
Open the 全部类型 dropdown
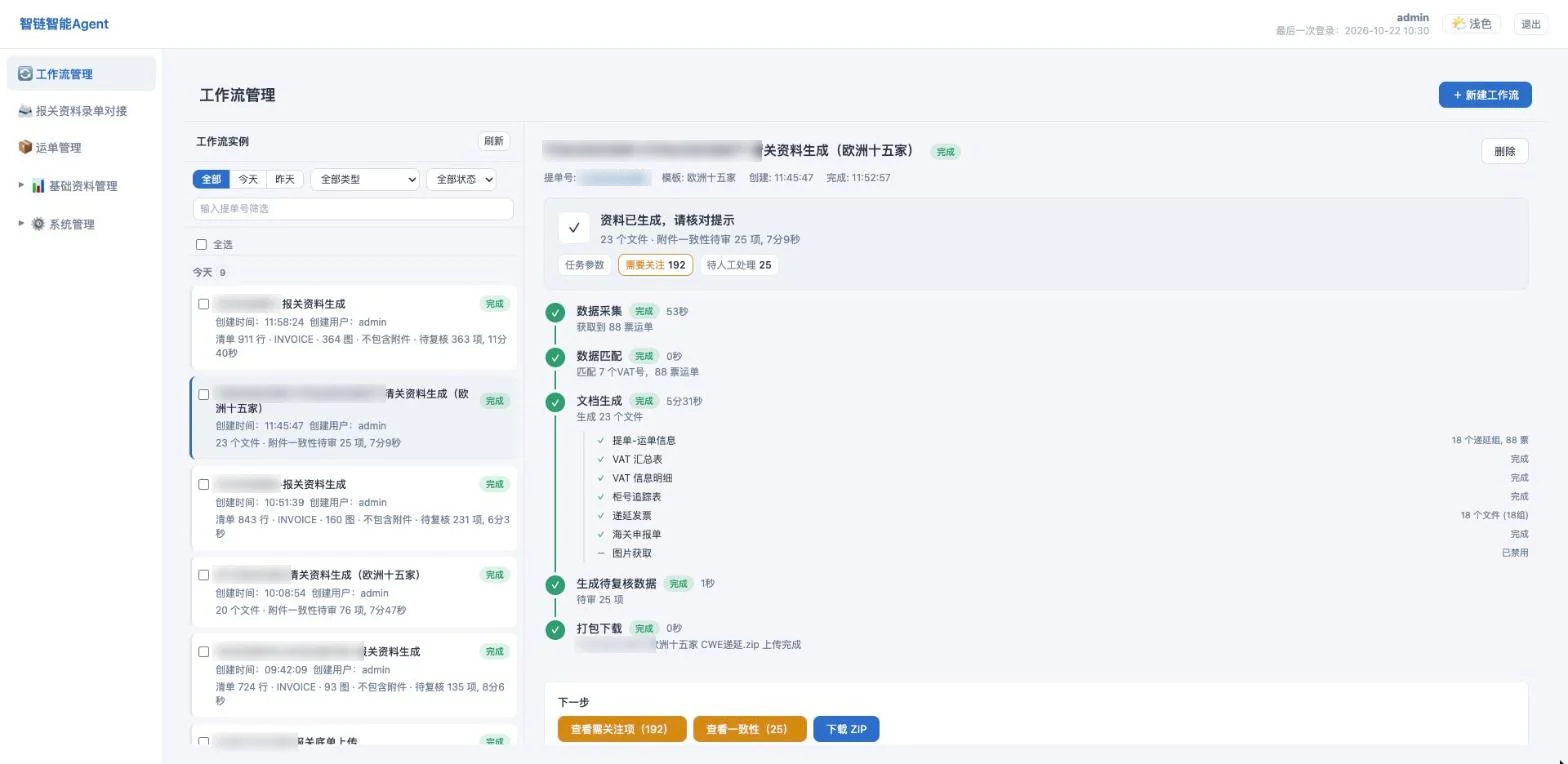(365, 179)
